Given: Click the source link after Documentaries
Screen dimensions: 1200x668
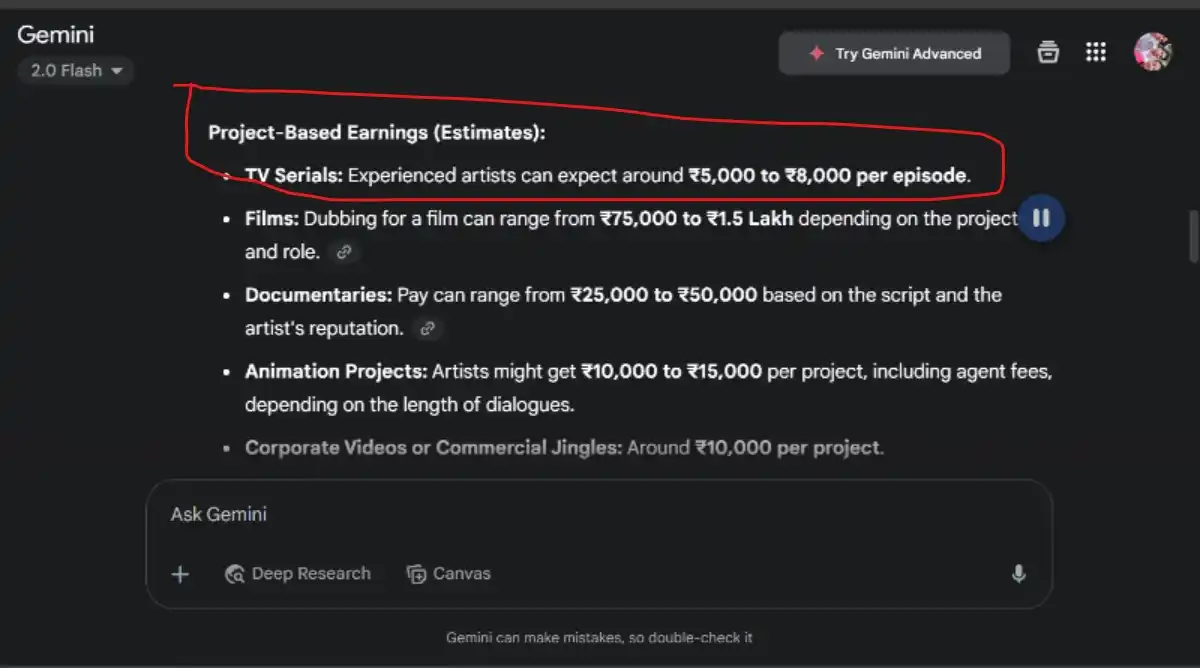Looking at the screenshot, I should click(x=428, y=328).
